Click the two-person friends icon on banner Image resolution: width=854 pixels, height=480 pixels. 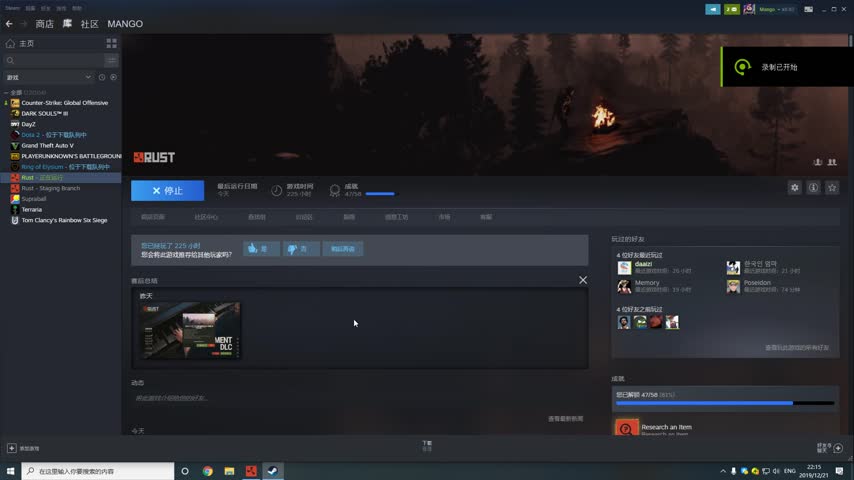tap(832, 162)
